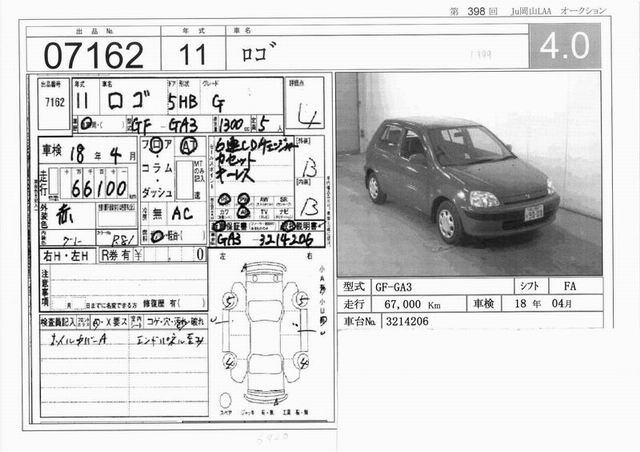Image resolution: width=640 pixels, height=452 pixels.
Task: Click the シフト column label
Action: 530,286
